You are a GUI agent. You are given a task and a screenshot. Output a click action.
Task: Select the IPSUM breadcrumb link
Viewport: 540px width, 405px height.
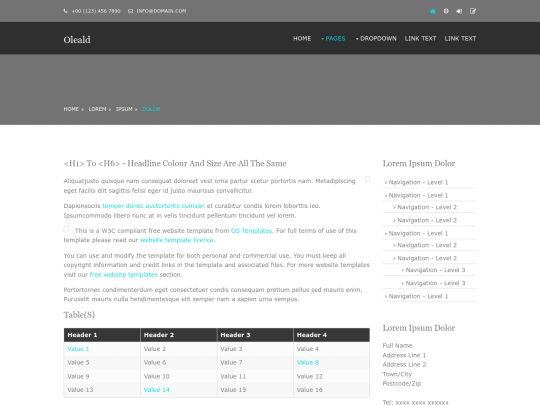(x=124, y=109)
